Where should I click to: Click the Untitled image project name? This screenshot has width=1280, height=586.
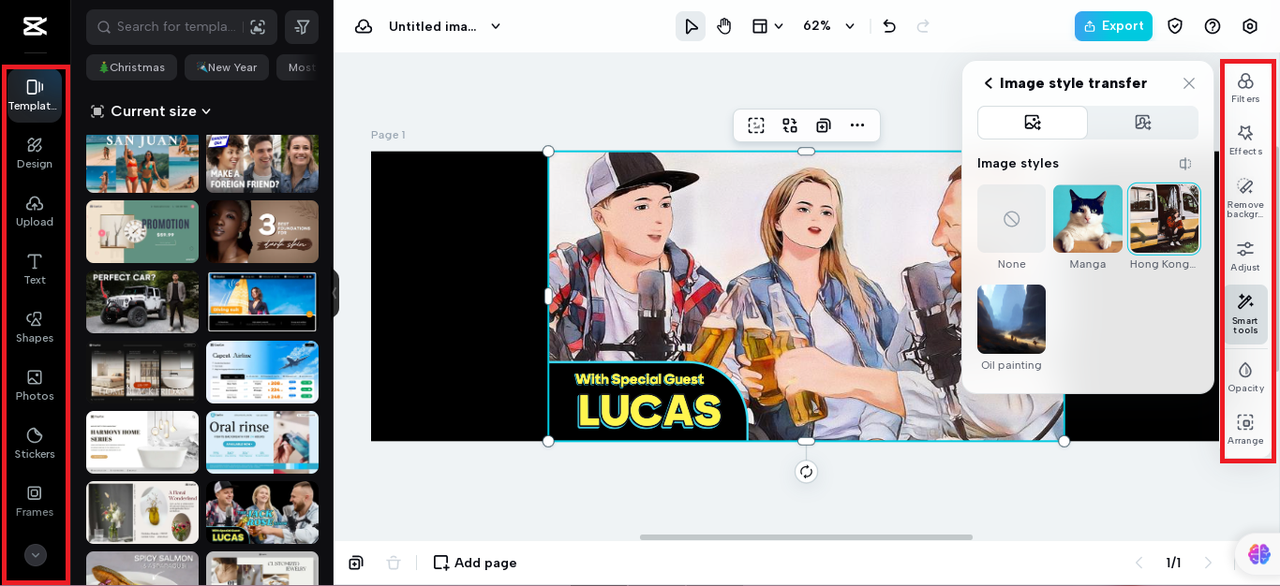[x=433, y=26]
